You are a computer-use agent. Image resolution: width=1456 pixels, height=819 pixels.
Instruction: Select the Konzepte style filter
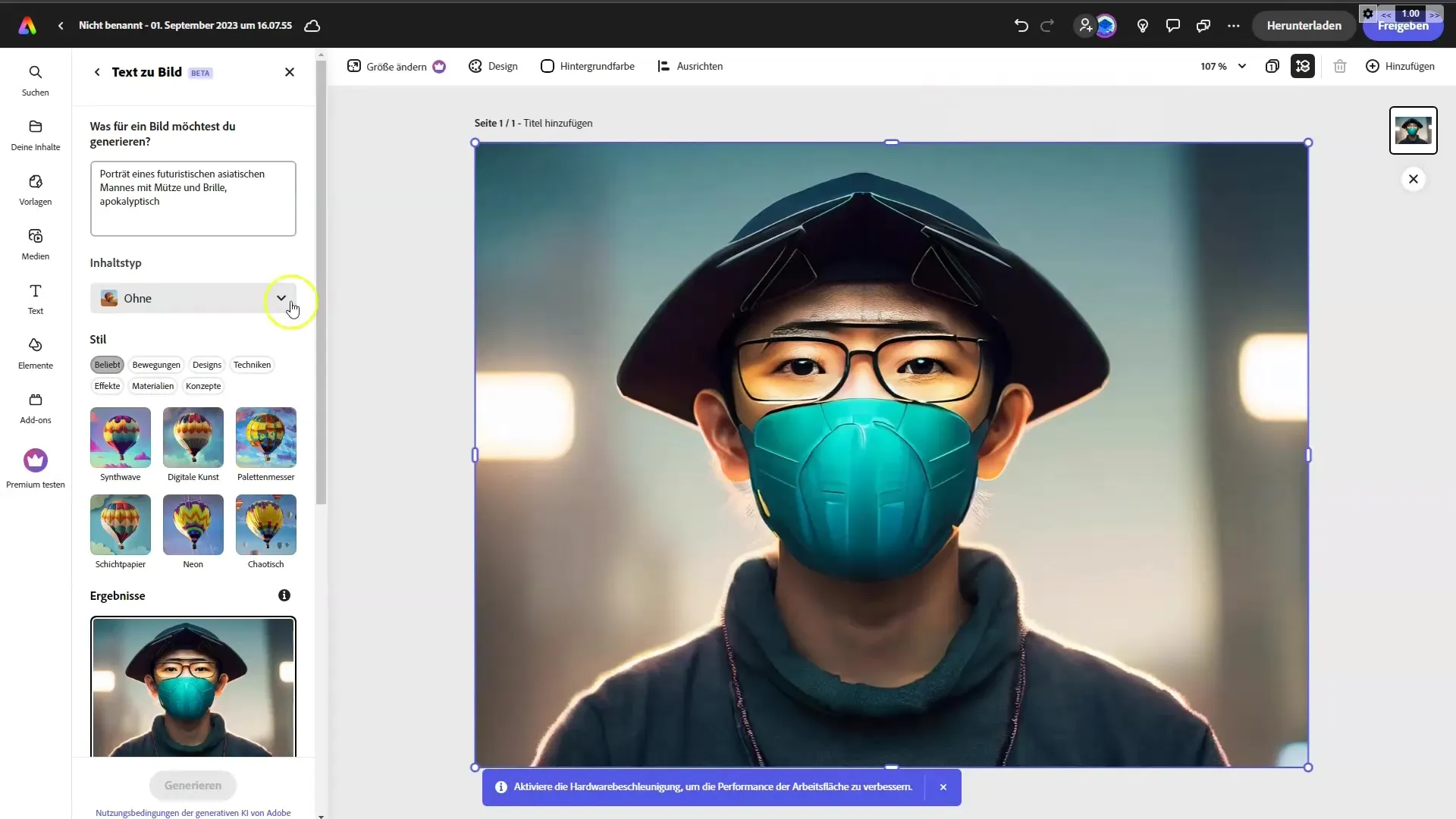(203, 386)
